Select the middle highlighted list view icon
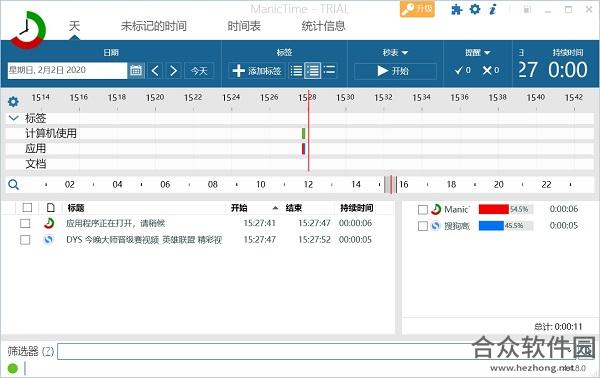 tap(313, 71)
